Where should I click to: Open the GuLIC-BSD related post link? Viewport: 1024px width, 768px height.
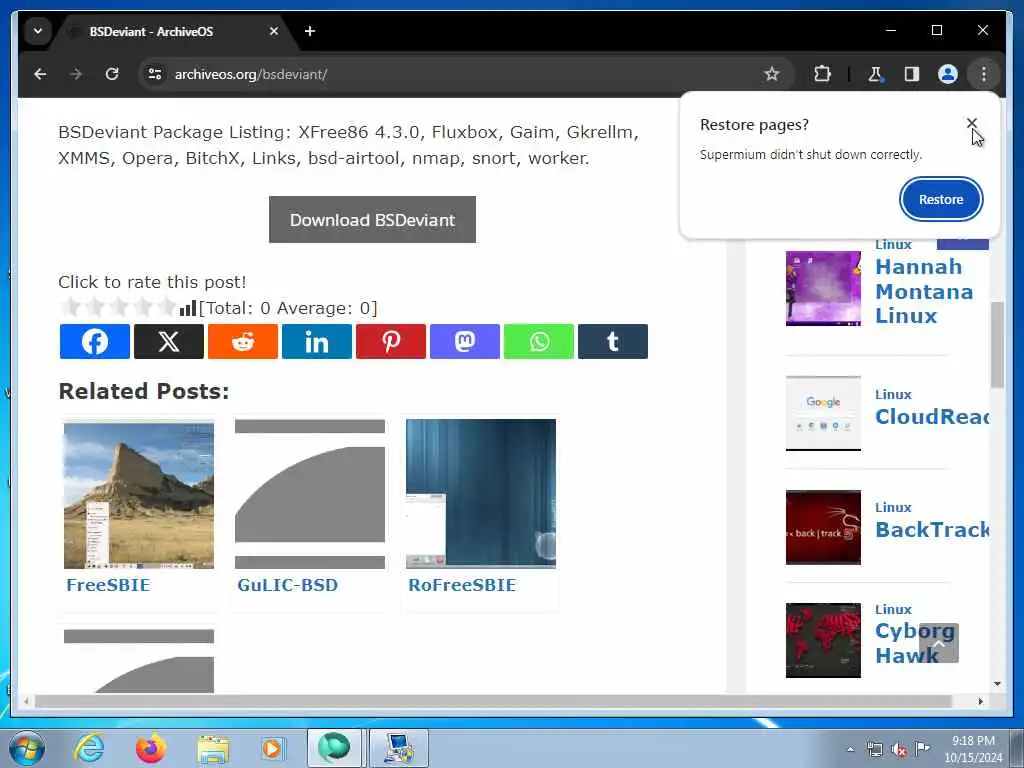pos(288,585)
